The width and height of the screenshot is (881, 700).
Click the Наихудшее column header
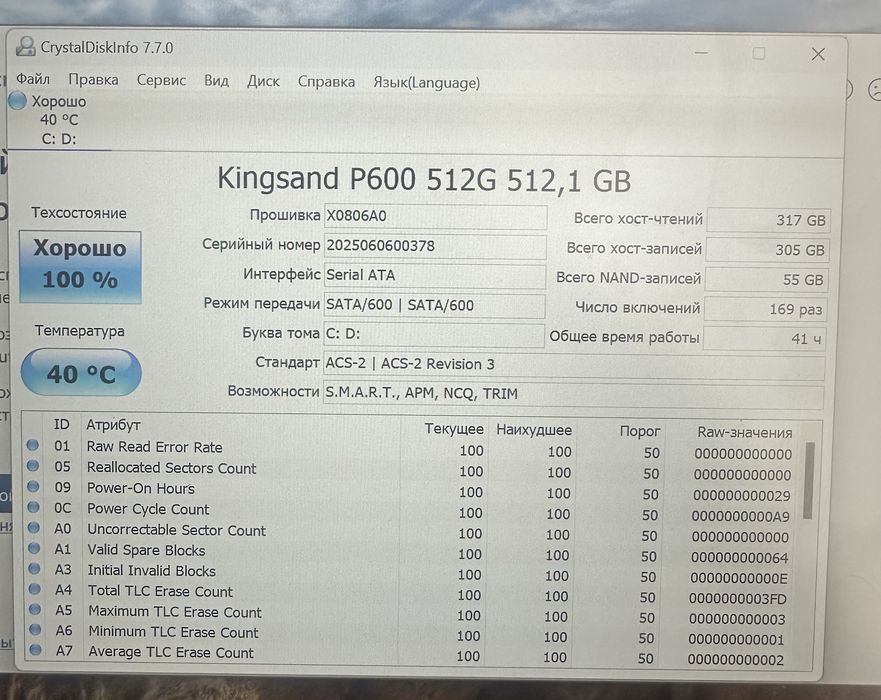(534, 430)
